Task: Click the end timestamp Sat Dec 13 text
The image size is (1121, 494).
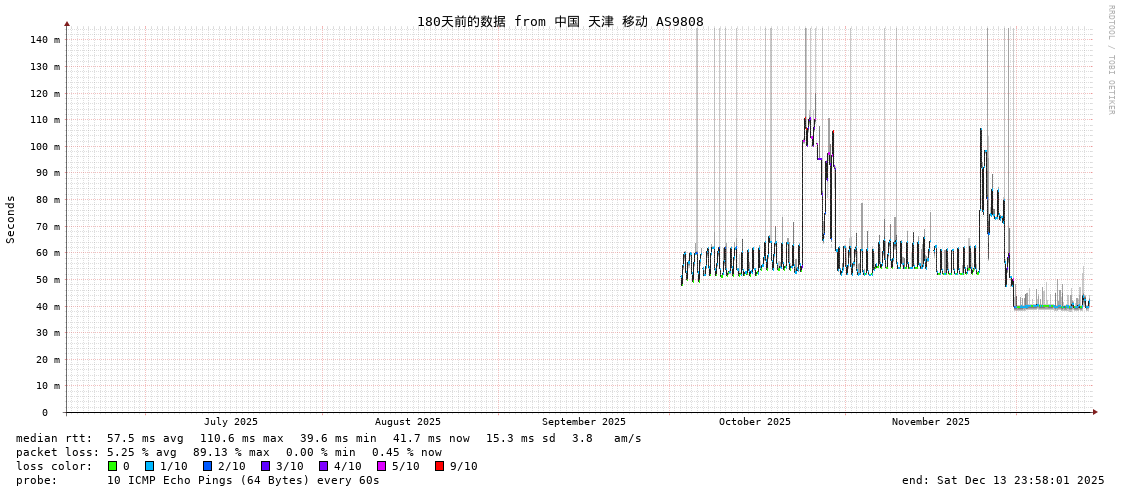Action: click(1002, 480)
